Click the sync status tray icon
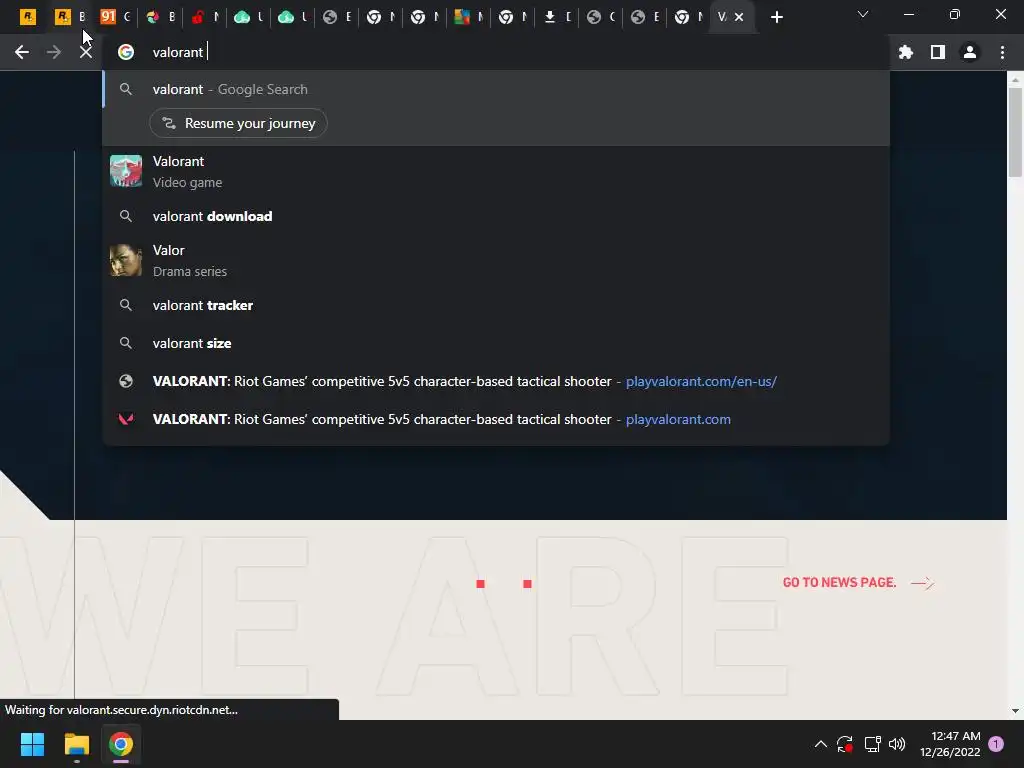1024x768 pixels. (x=844, y=744)
